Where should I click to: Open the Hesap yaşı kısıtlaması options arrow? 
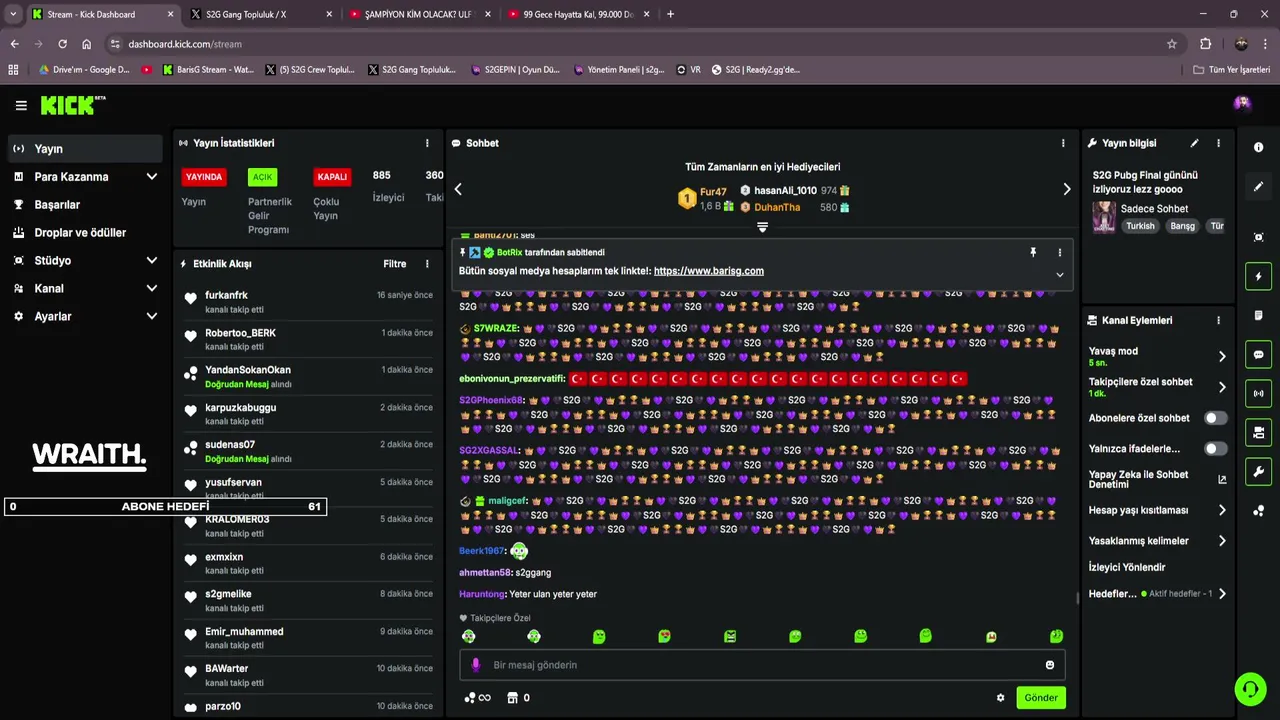(1222, 510)
